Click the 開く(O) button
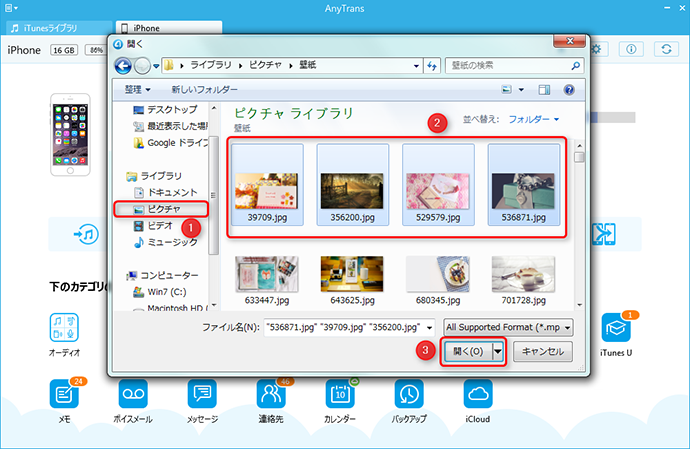The image size is (690, 449). 468,351
